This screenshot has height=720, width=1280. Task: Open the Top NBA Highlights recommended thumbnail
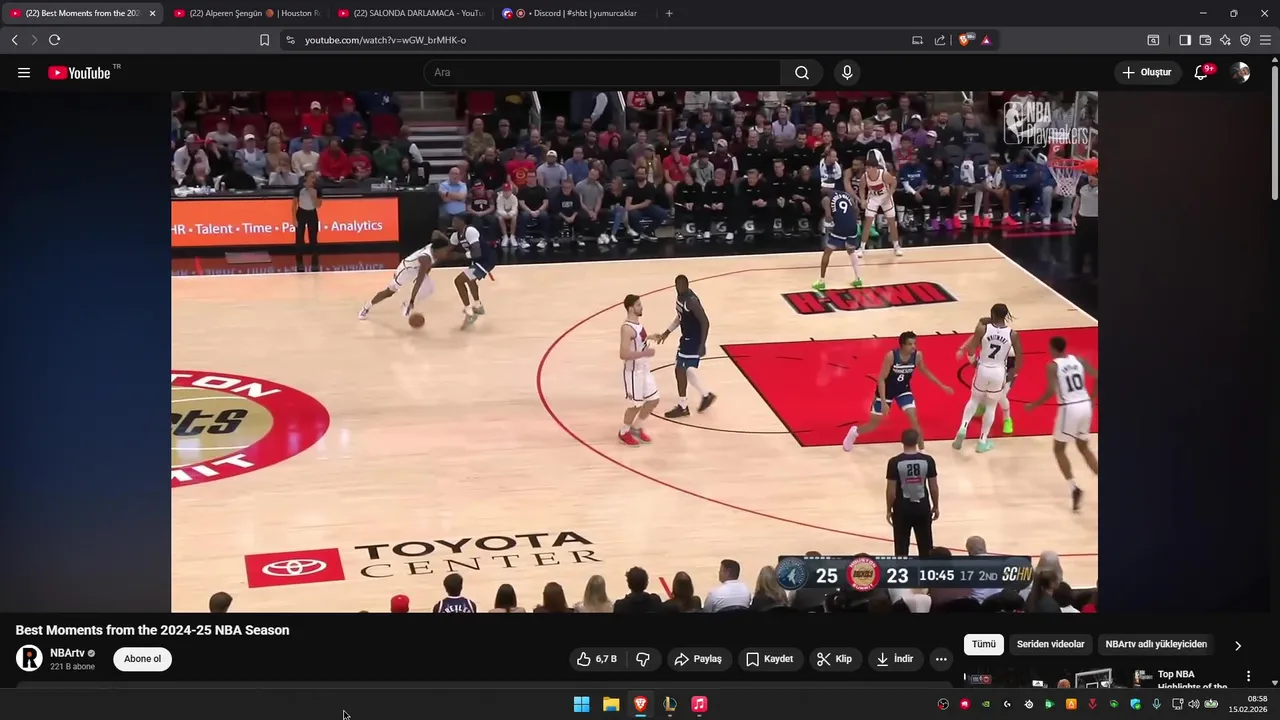(1057, 678)
